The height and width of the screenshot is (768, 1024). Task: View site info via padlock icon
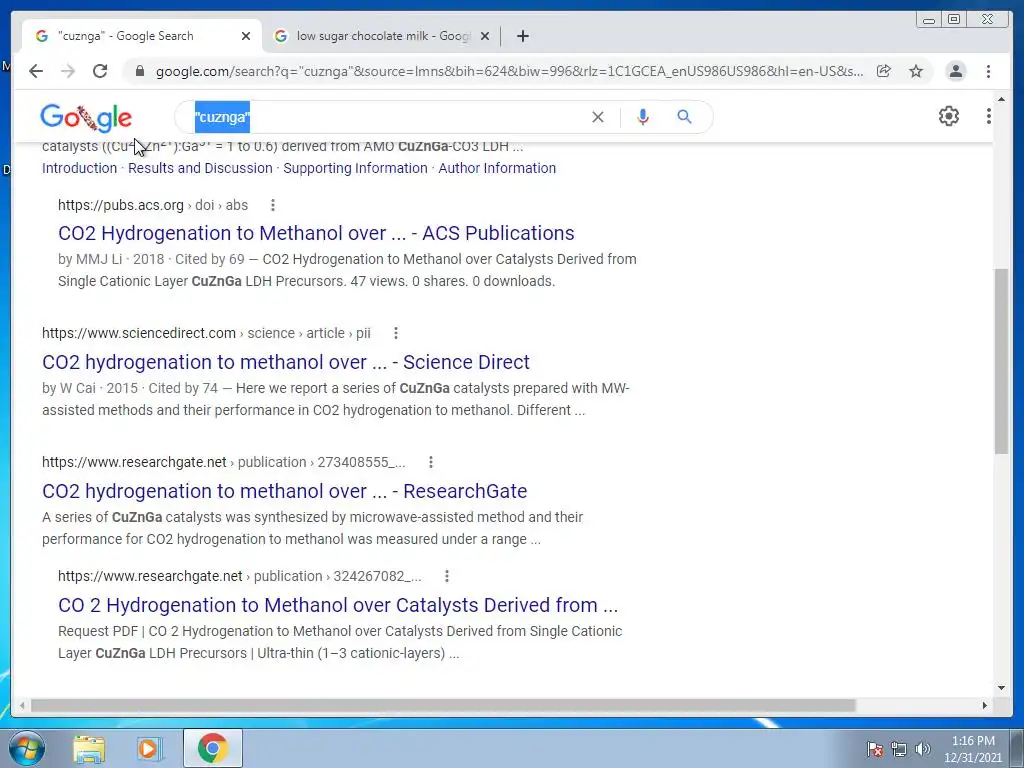coord(139,71)
